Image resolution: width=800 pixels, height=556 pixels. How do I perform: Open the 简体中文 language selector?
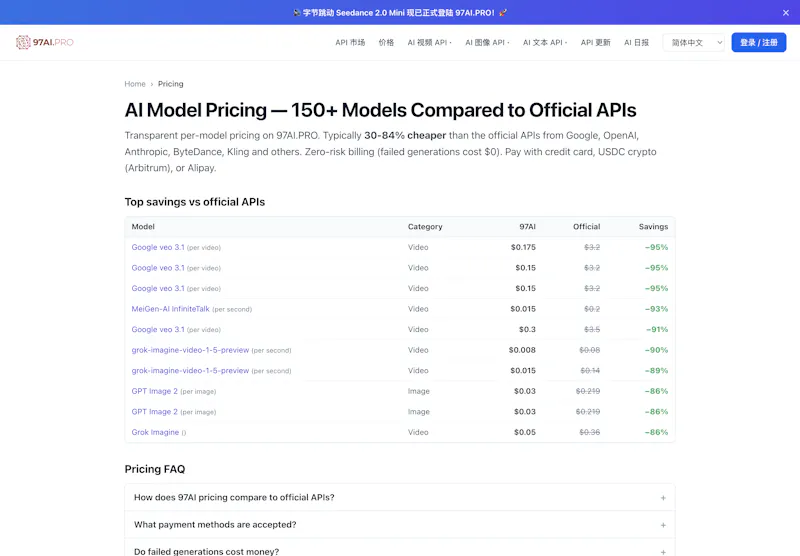coord(694,42)
